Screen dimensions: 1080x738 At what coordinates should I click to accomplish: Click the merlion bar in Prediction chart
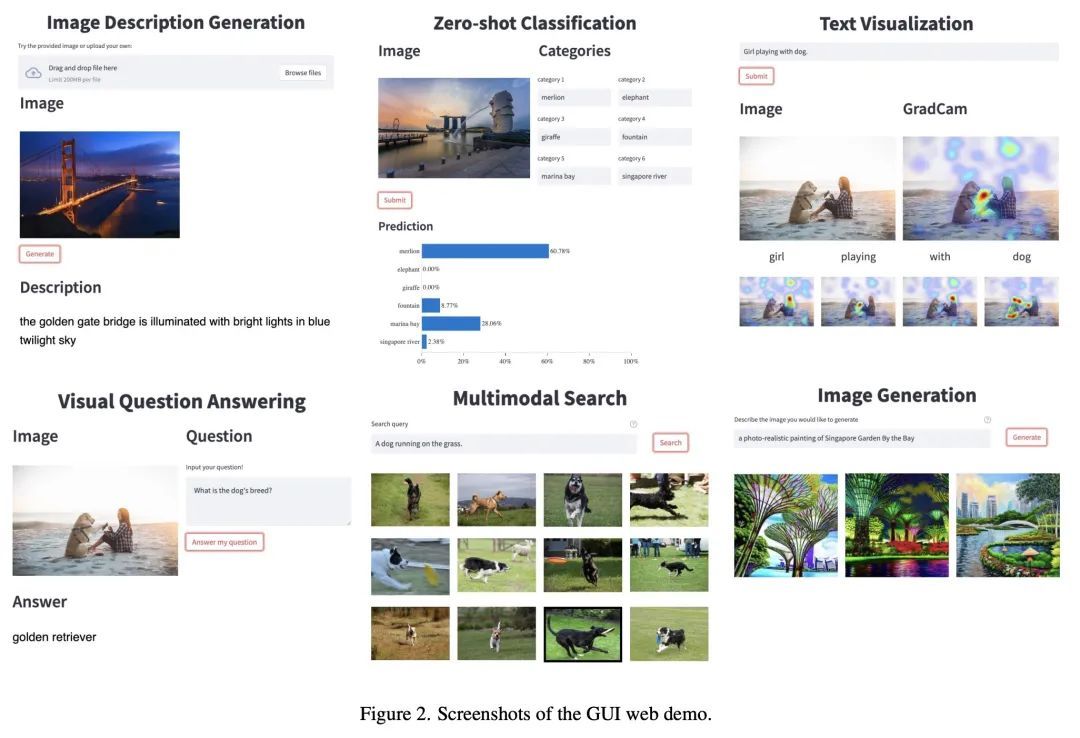[485, 251]
